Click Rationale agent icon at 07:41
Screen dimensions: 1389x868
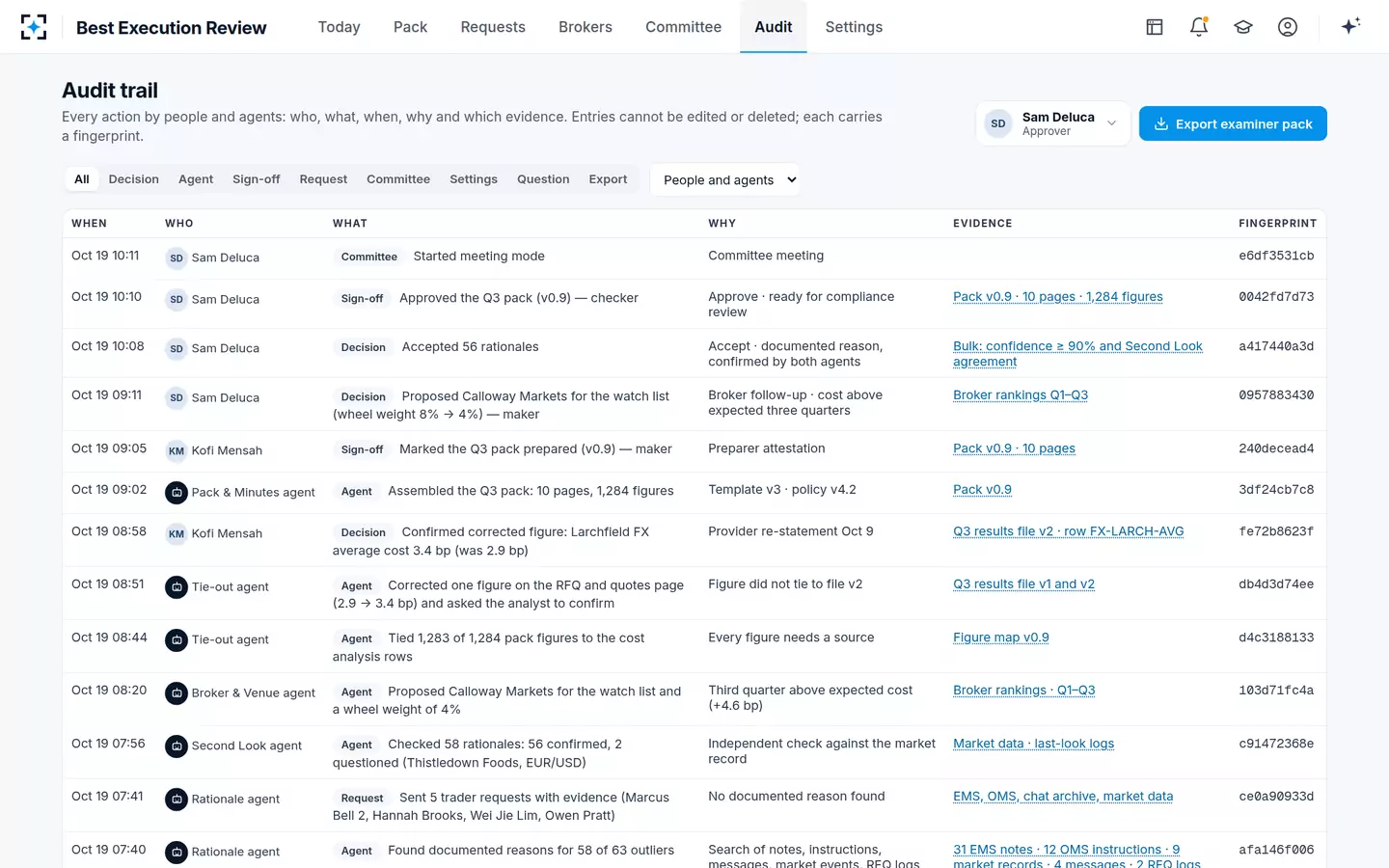click(x=177, y=799)
